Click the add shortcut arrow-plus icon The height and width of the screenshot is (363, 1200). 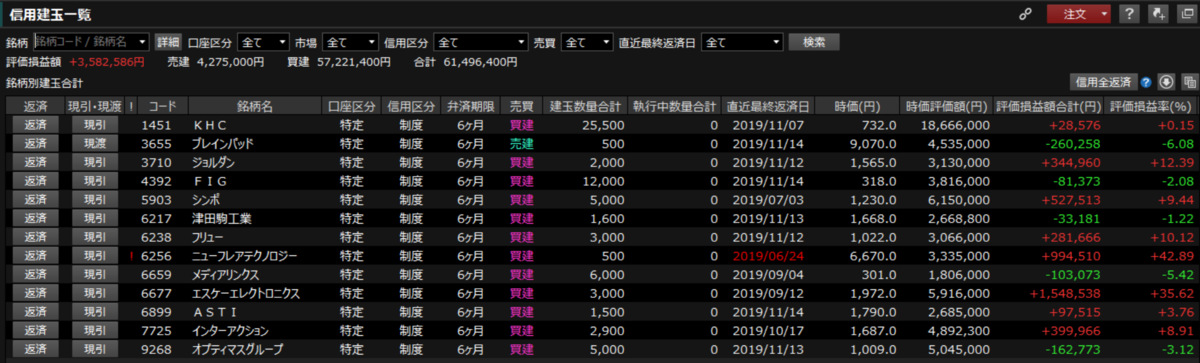pyautogui.click(x=1158, y=14)
